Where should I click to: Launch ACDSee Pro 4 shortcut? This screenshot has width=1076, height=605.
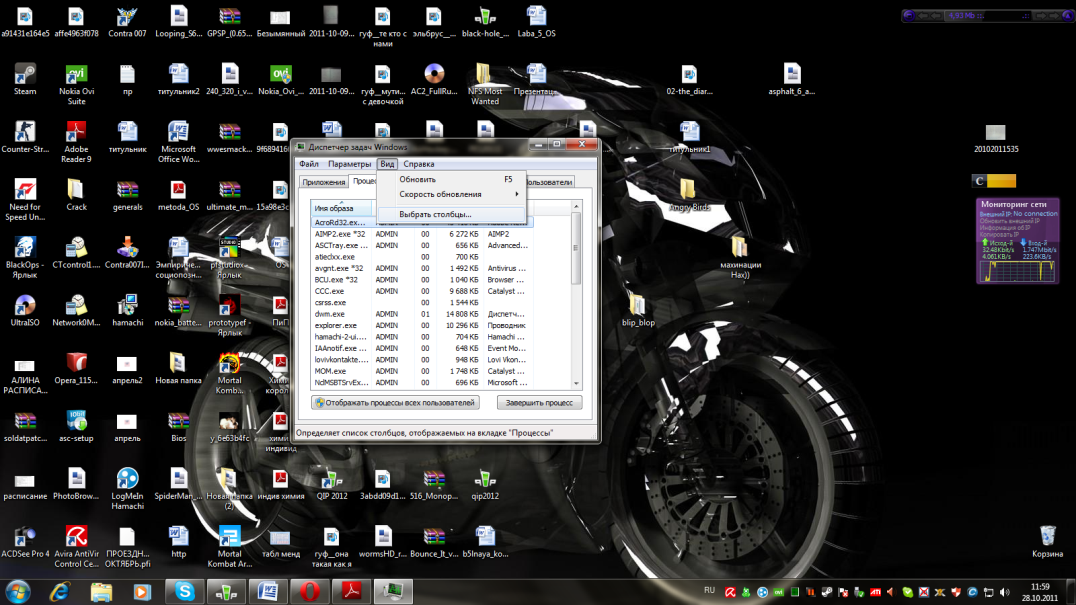point(25,541)
